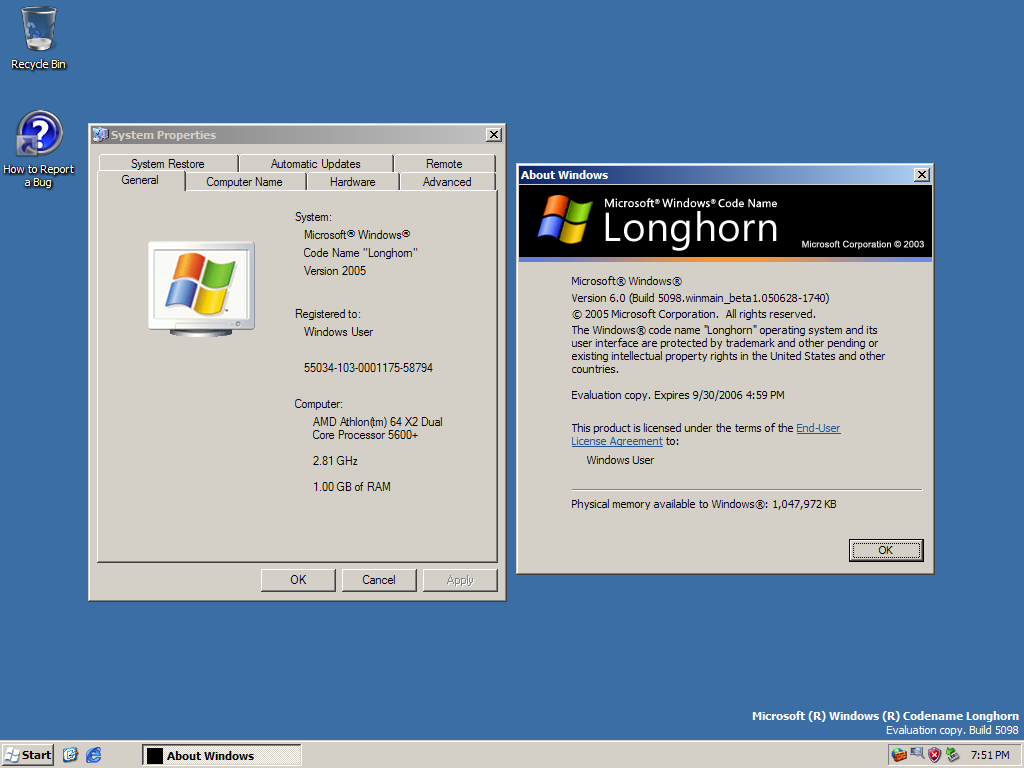The height and width of the screenshot is (768, 1024).
Task: Open Windows Firewall tray icon
Action: tap(899, 755)
